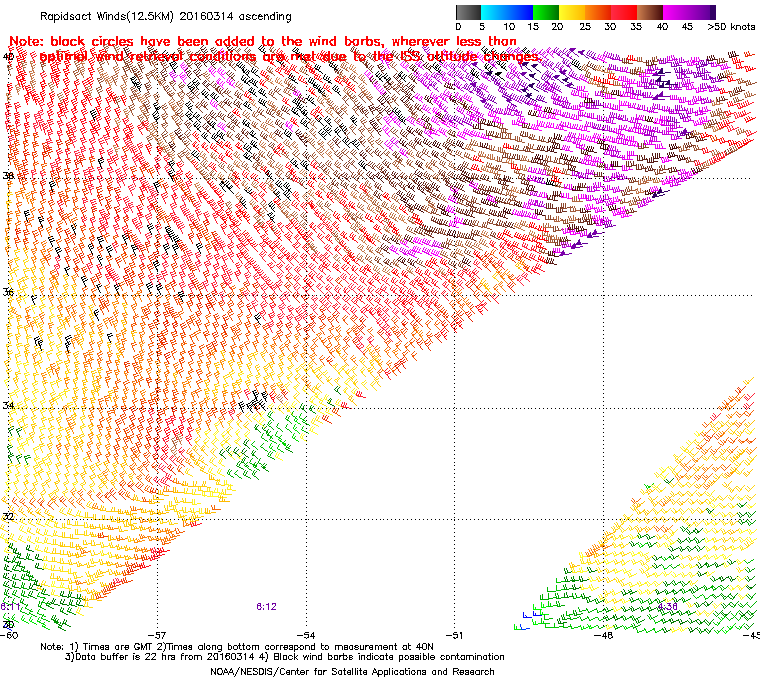Pick the blue 10-15 knots legend color
Screen dimensions: 760x688
coord(520,12)
